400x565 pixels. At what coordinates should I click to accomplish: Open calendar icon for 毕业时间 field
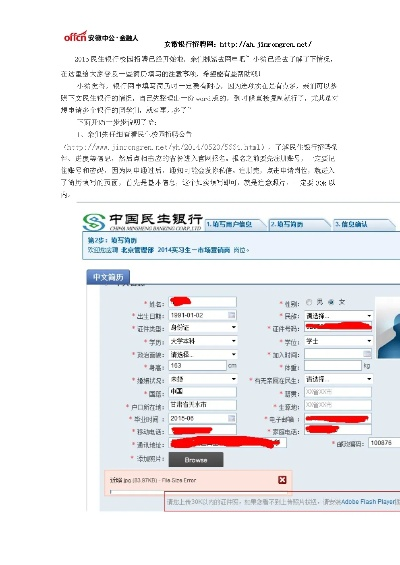[x=232, y=418]
